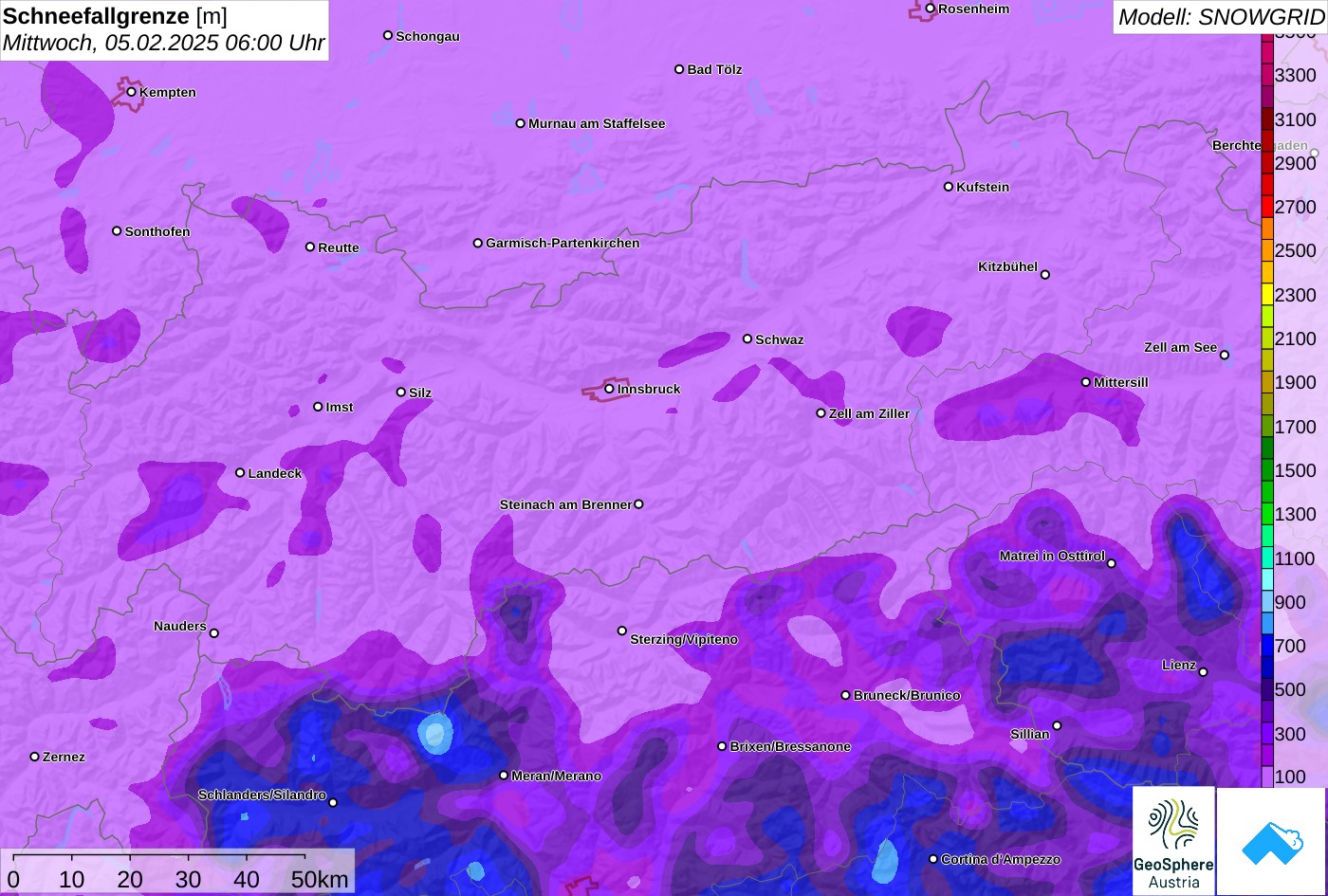Pick the Steinach am Brenner marker

(638, 504)
